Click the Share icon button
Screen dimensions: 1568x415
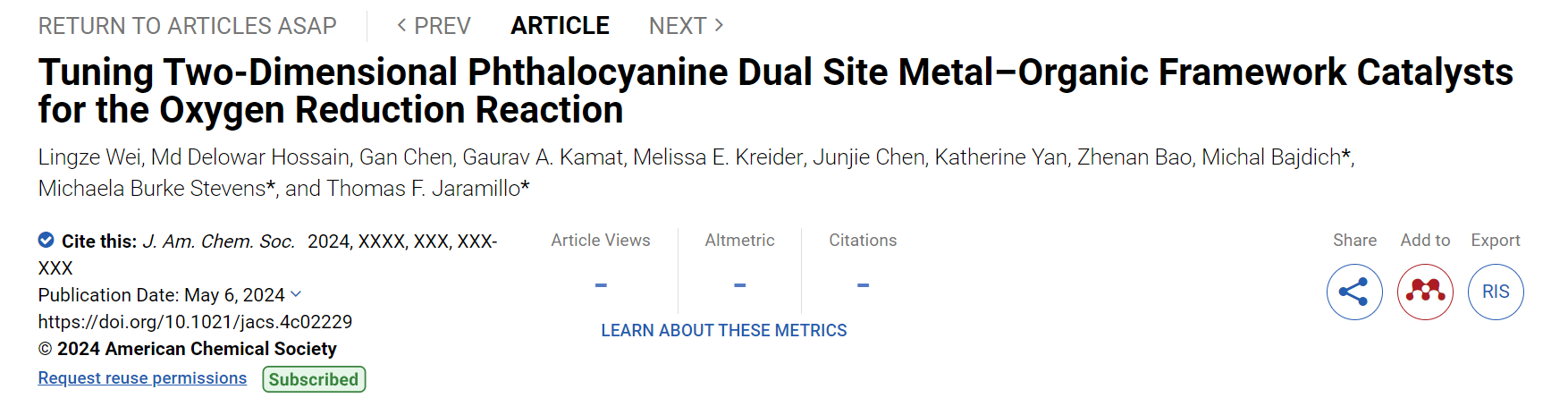[x=1354, y=292]
